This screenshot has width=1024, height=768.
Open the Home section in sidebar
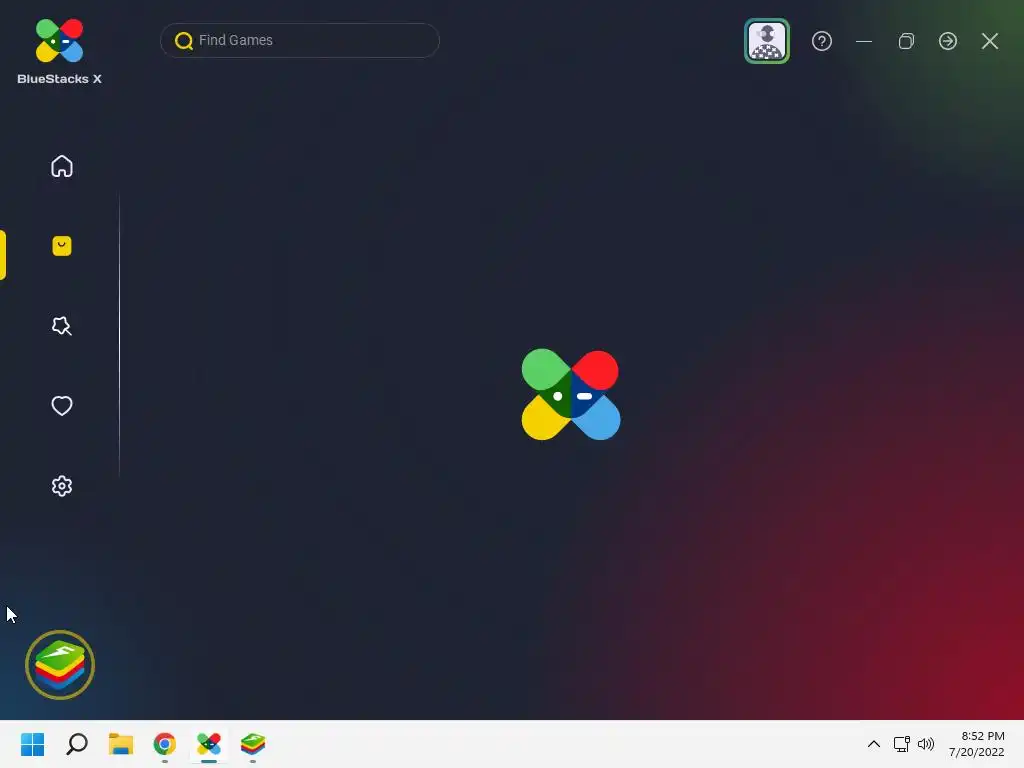point(62,167)
